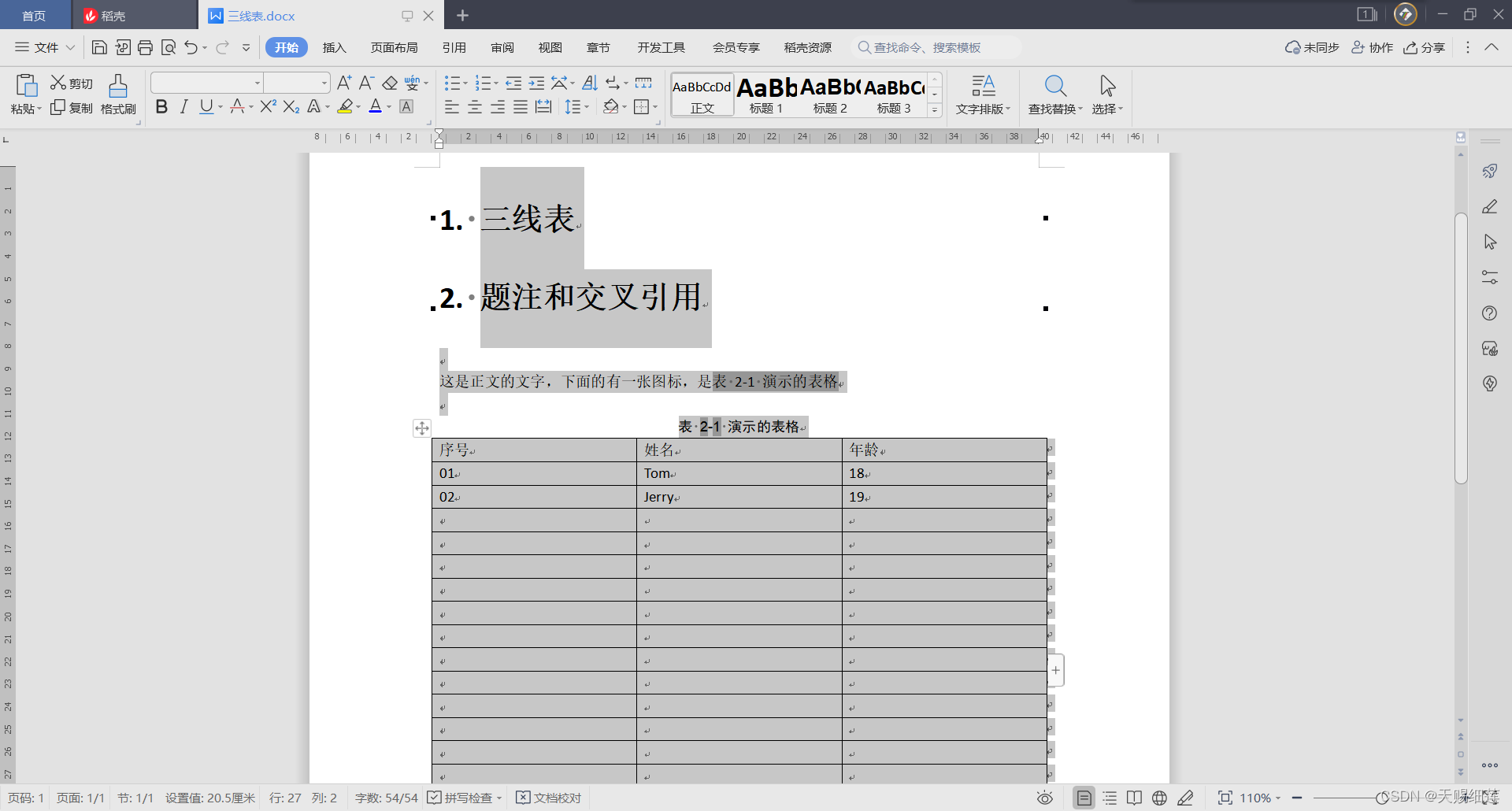Toggle 拼写检查 spell check
Screen dimensions: 1512x811
click(x=465, y=798)
